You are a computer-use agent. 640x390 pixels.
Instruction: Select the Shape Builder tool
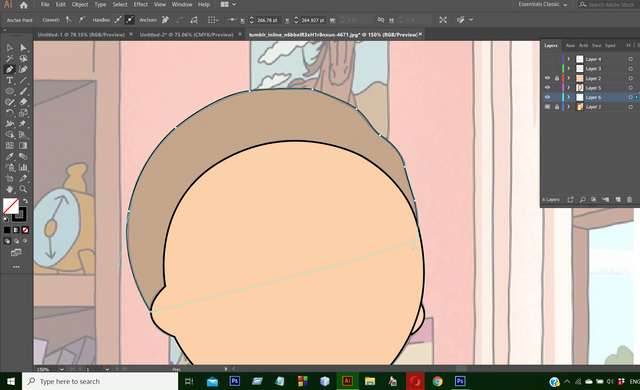[9, 135]
